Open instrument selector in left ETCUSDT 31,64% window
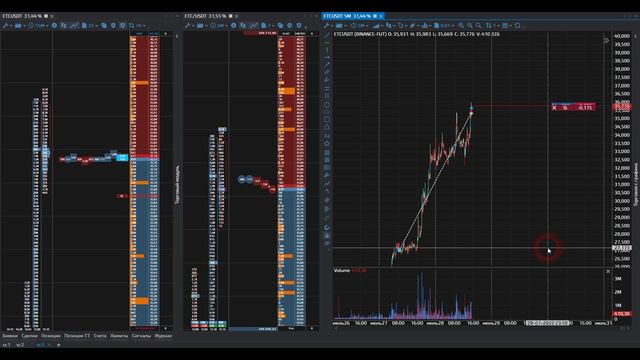Viewport: 640px width, 360px height. pos(18,25)
